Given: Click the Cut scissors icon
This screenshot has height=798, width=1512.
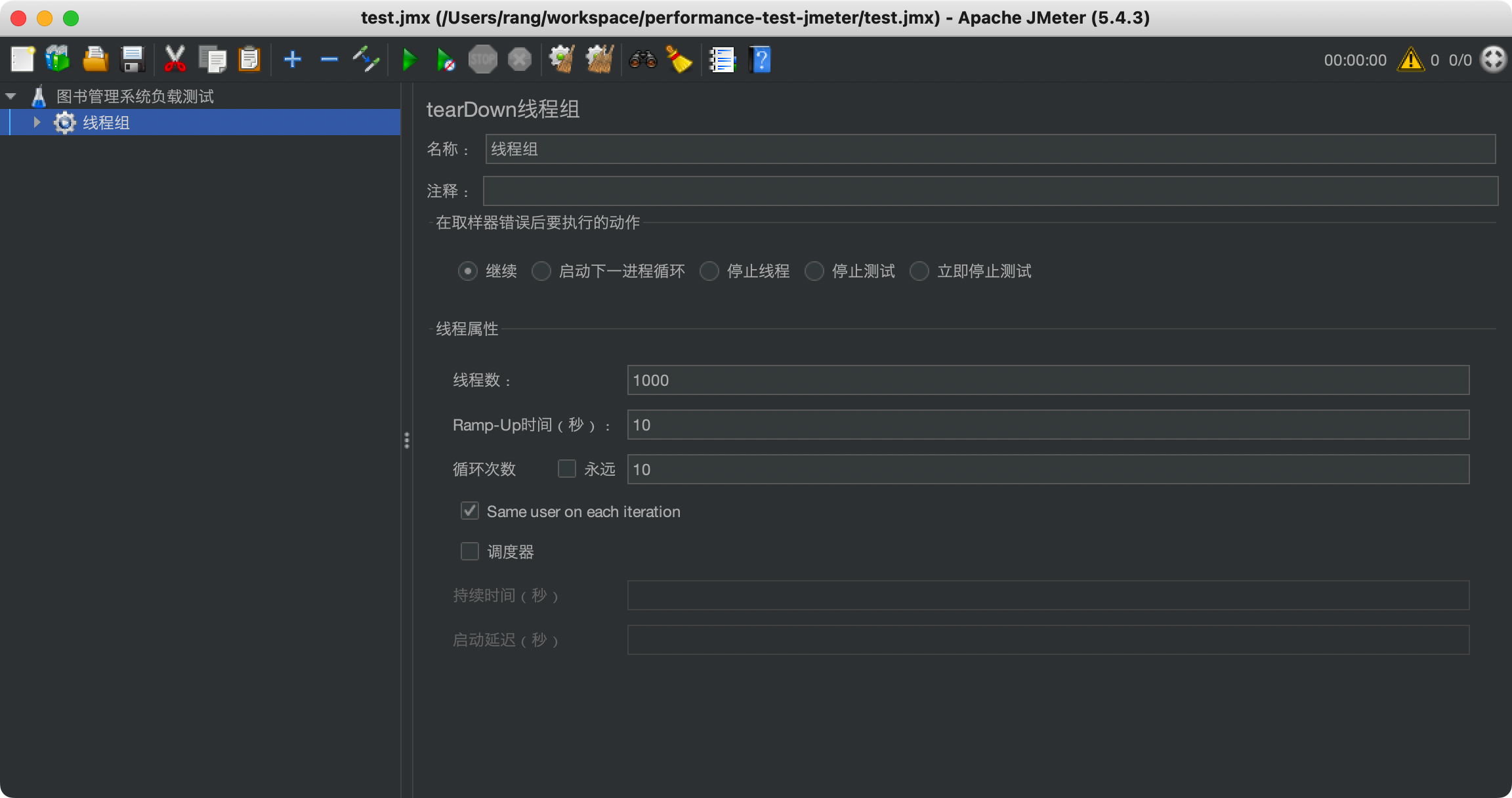Looking at the screenshot, I should tap(175, 60).
